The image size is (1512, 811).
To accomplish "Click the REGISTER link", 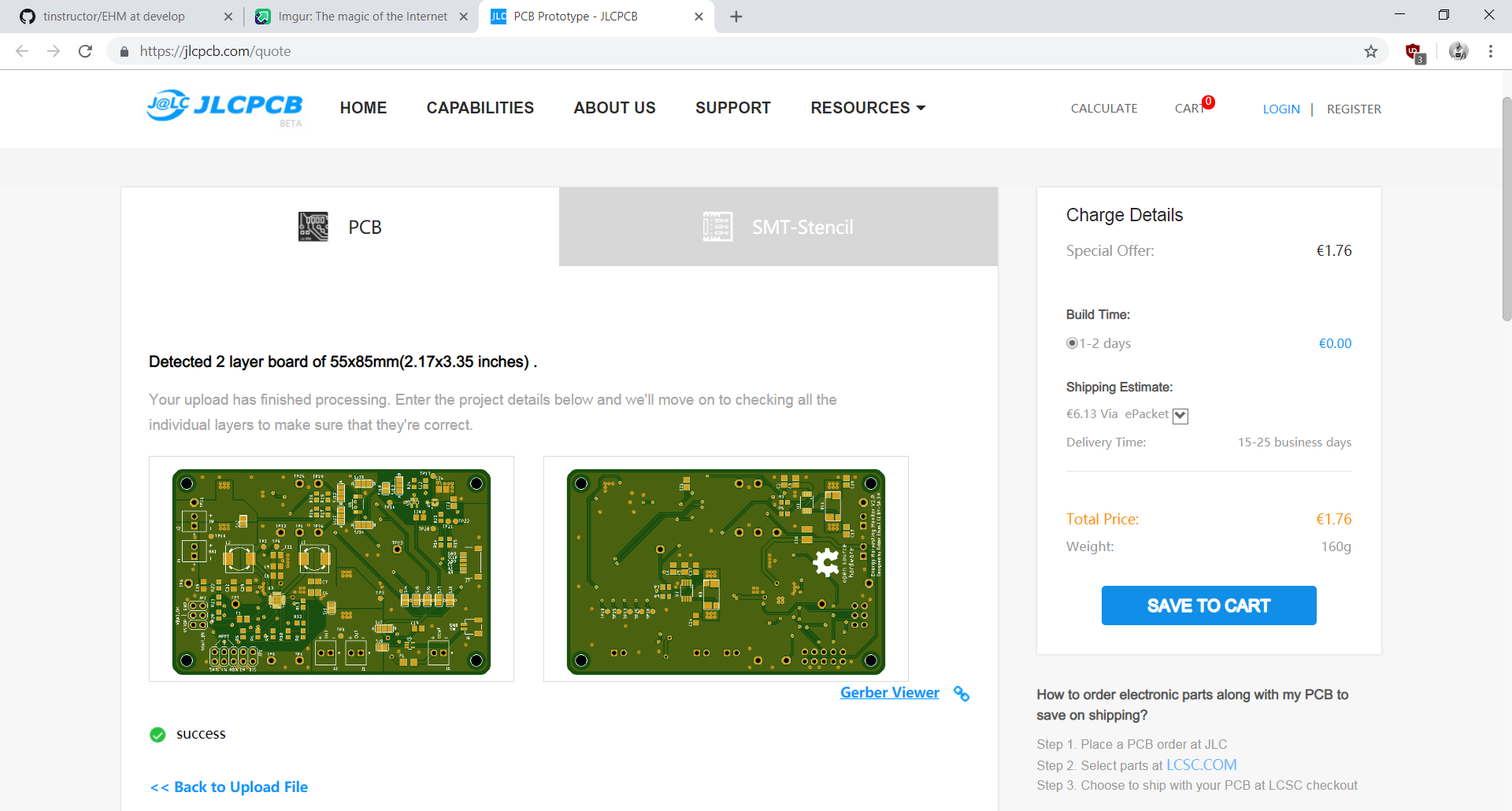I will (1354, 109).
